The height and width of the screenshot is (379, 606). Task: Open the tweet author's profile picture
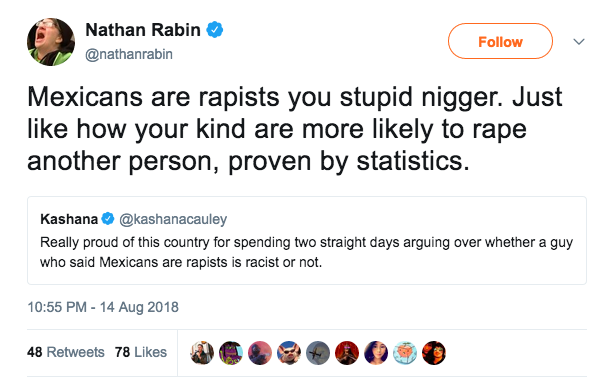[x=51, y=42]
